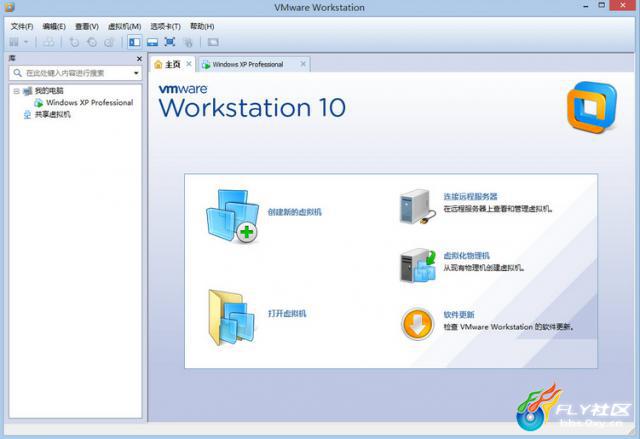This screenshot has height=439, width=640.
Task: Click the 检查 VMware Workstation 的软件更新 text
Action: click(509, 327)
